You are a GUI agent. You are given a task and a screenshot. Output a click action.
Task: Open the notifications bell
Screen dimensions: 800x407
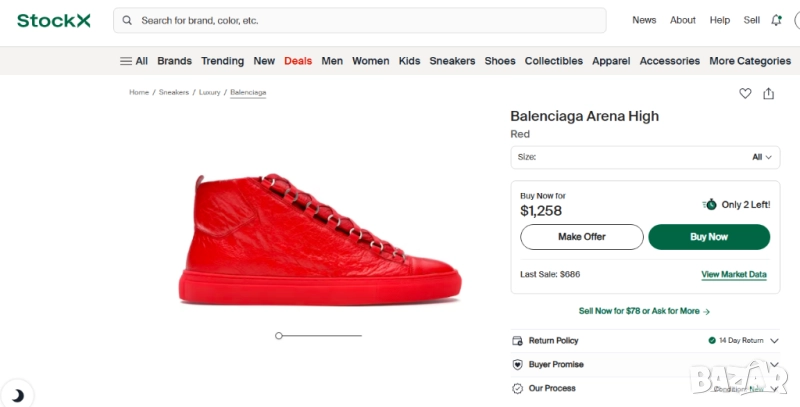coord(777,20)
